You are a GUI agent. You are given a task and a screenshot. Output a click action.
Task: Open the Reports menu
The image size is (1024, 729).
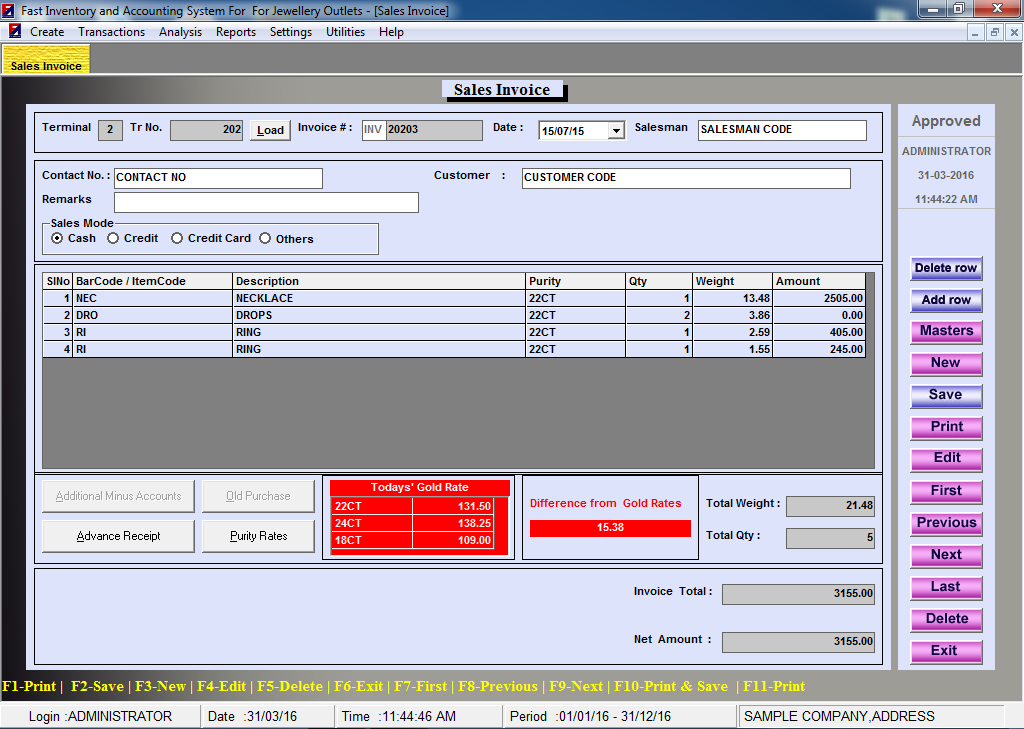(235, 32)
